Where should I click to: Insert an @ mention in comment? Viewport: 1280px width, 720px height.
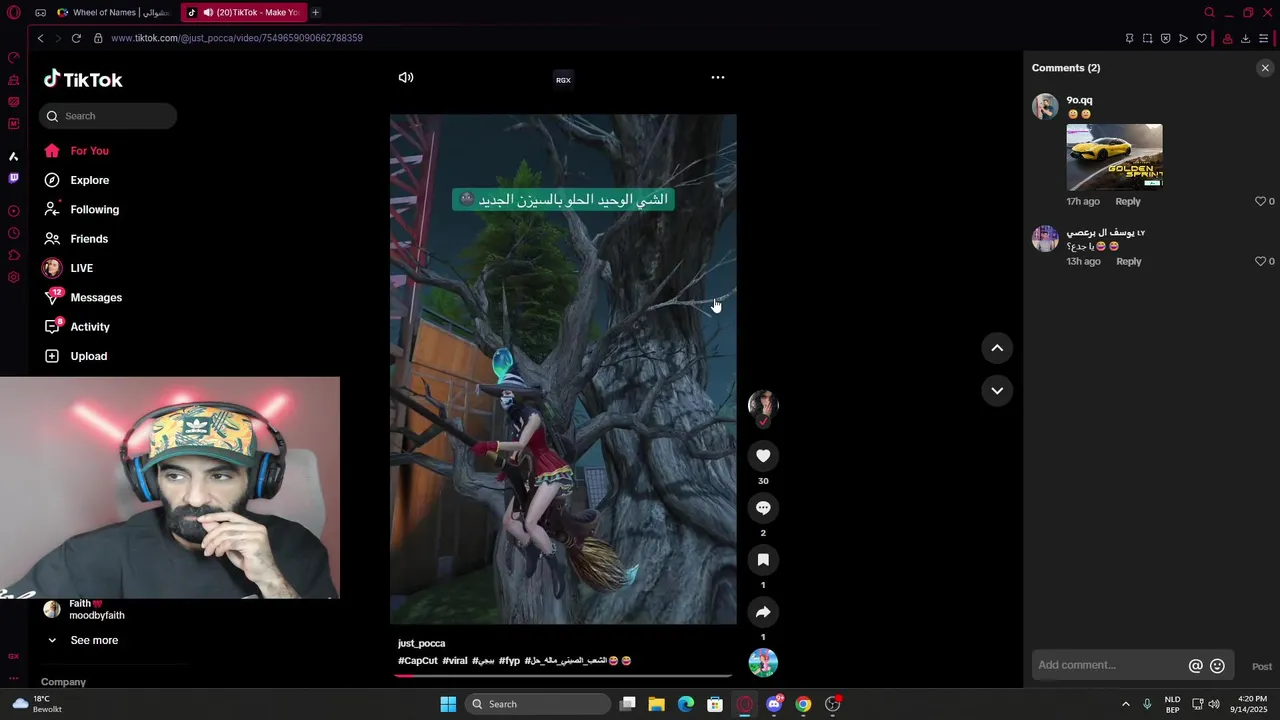pyautogui.click(x=1195, y=666)
